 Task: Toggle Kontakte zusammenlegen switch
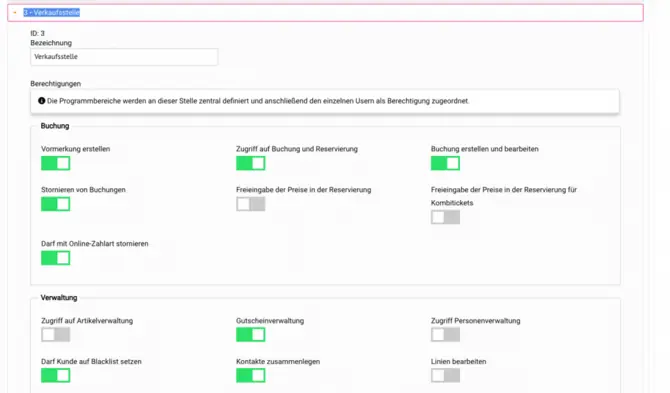click(x=250, y=375)
